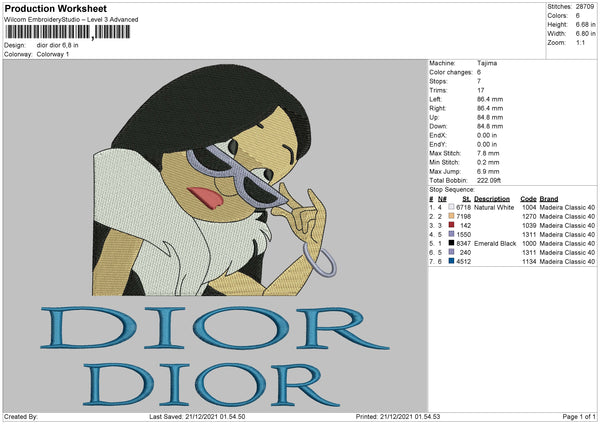The width and height of the screenshot is (600, 424).
Task: Click thread code 1134 in row 7
Action: 529,261
